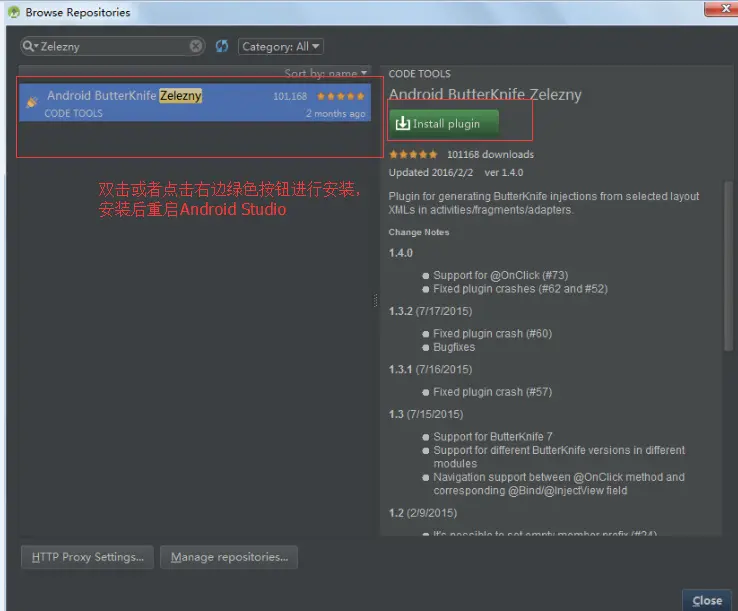This screenshot has width=738, height=611.
Task: Click the '1.3.1 (7/16/2015)' version heading
Action: tap(430, 369)
